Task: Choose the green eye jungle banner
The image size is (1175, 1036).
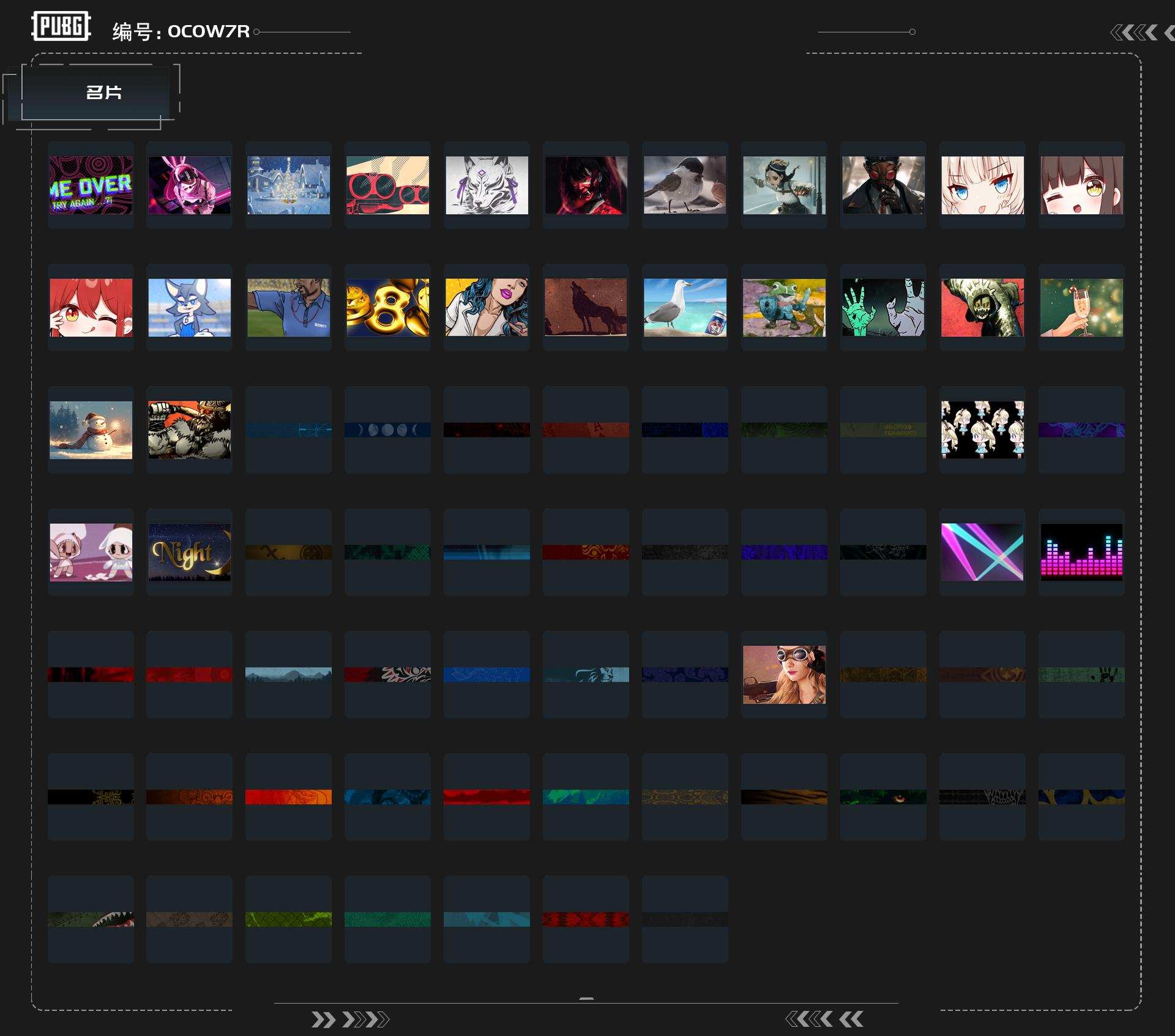Action: tap(884, 797)
